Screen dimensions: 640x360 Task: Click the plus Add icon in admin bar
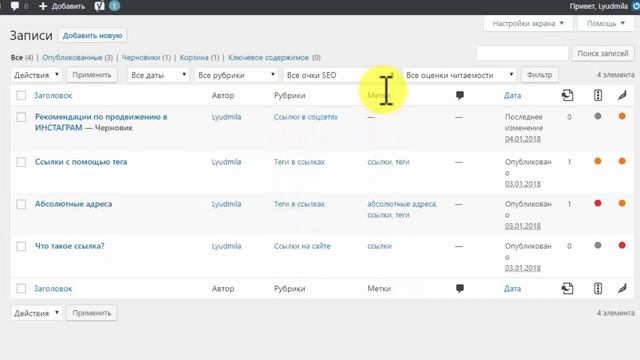pyautogui.click(x=43, y=6)
